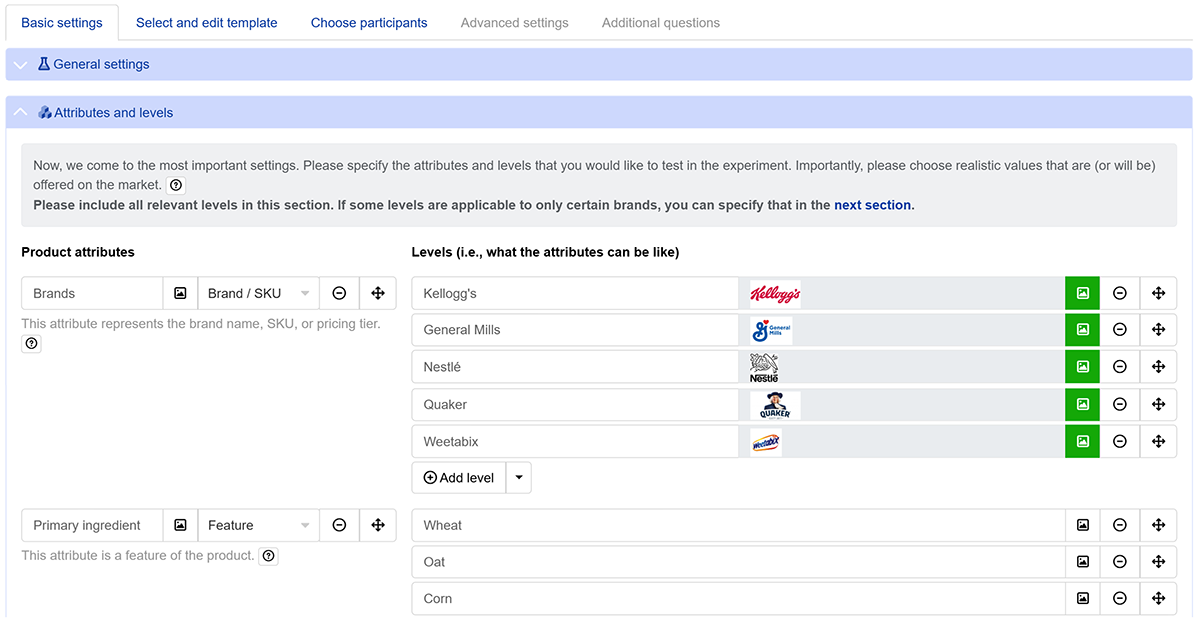Click move handle of Primary ingredient attribute
This screenshot has width=1200, height=621.
[x=378, y=525]
